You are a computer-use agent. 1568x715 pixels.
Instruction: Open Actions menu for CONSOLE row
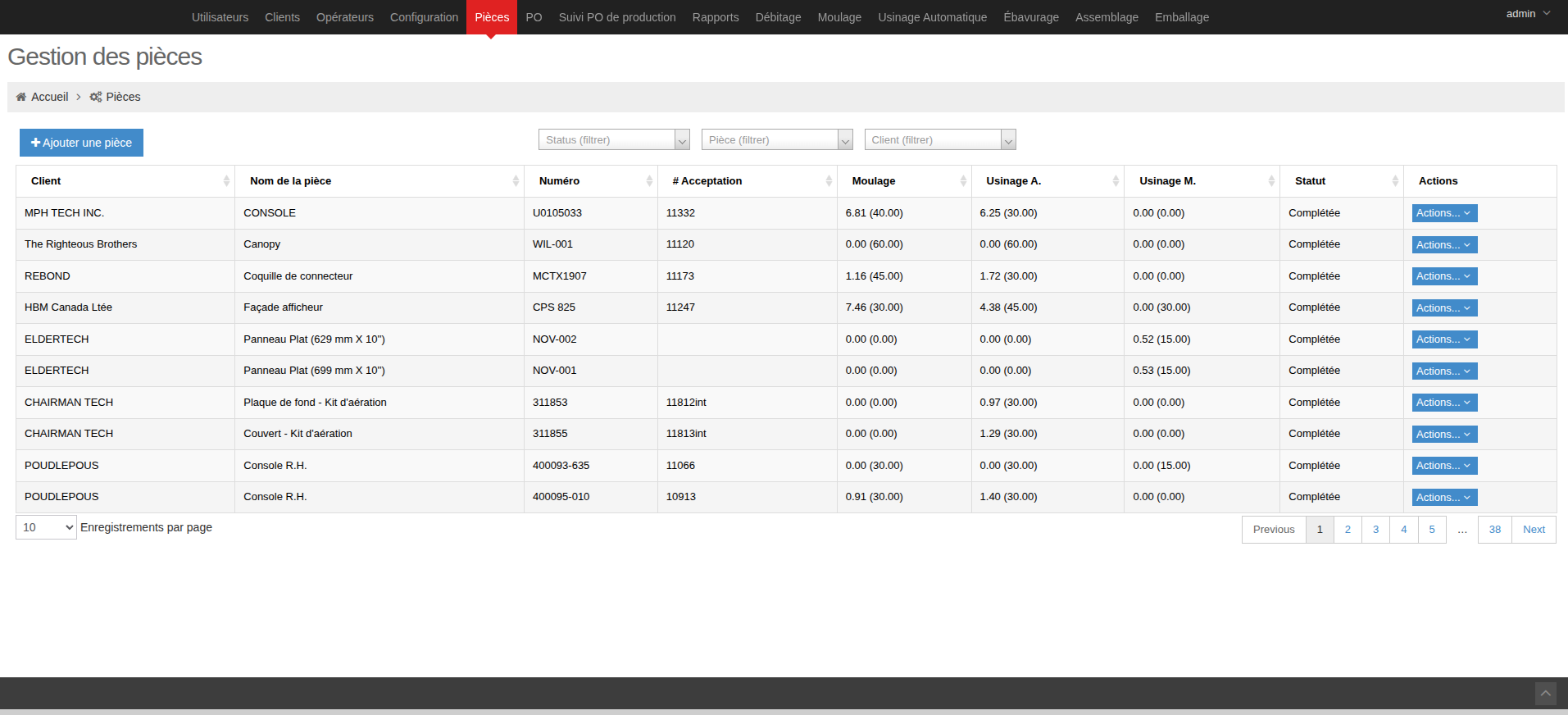point(1444,213)
